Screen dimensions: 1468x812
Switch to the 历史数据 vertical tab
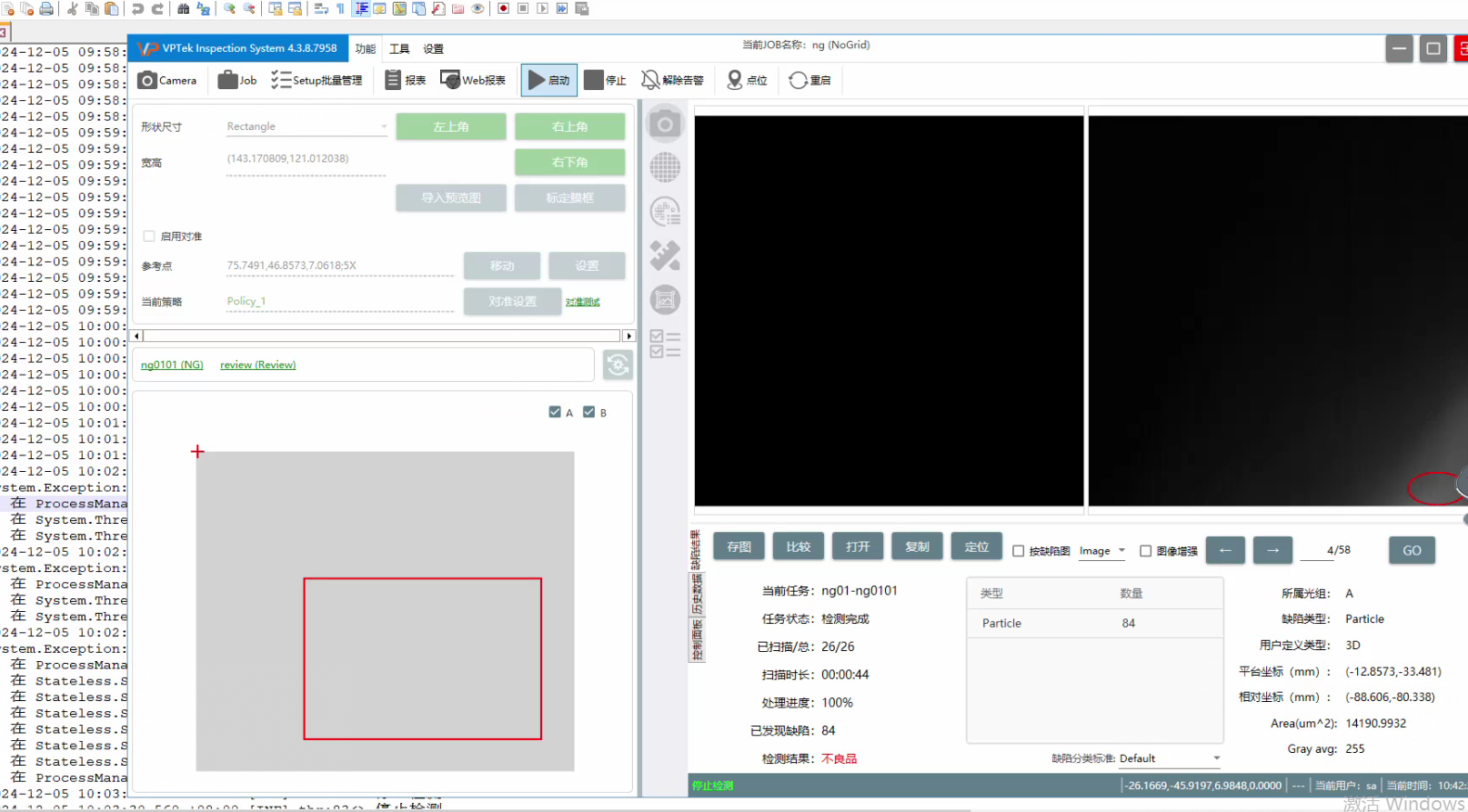click(697, 595)
